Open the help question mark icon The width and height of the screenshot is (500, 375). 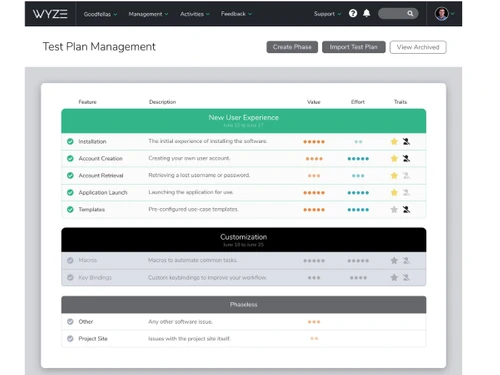(353, 13)
